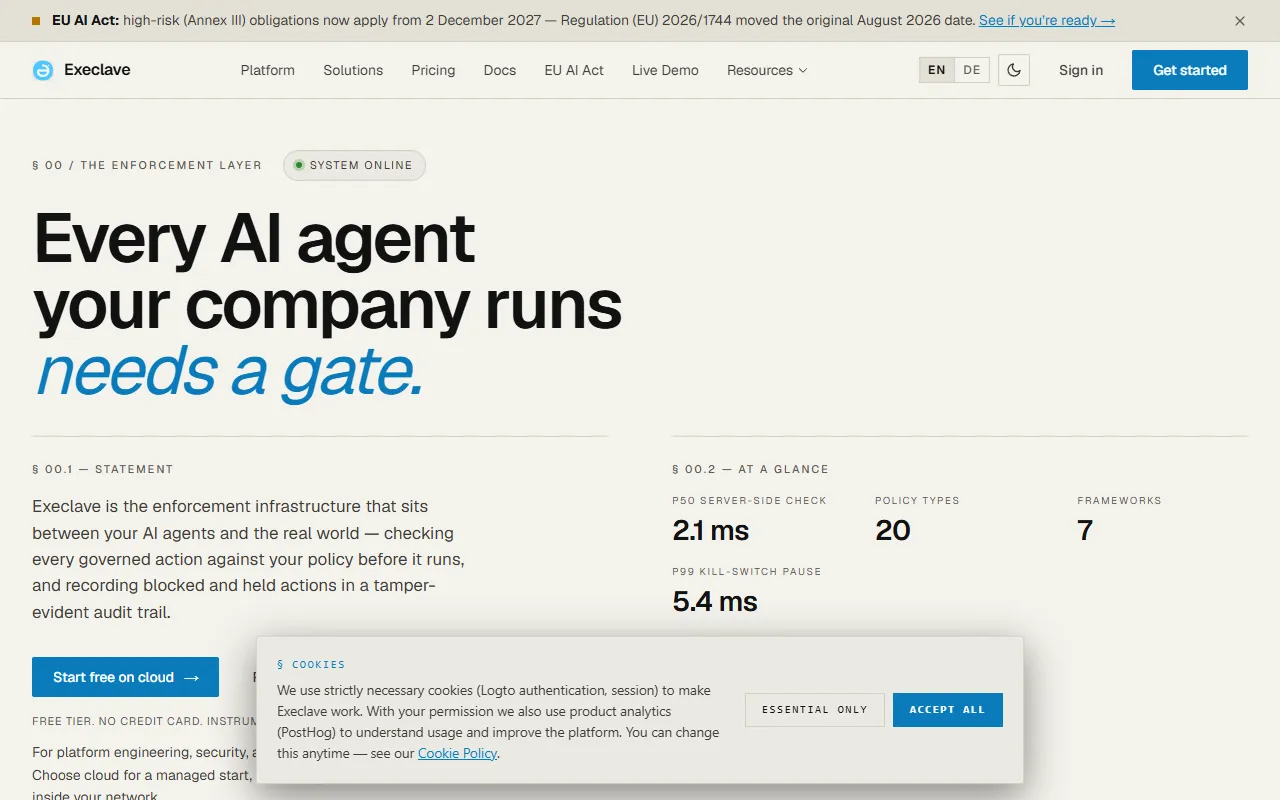Toggle dark mode moon icon

(1014, 70)
